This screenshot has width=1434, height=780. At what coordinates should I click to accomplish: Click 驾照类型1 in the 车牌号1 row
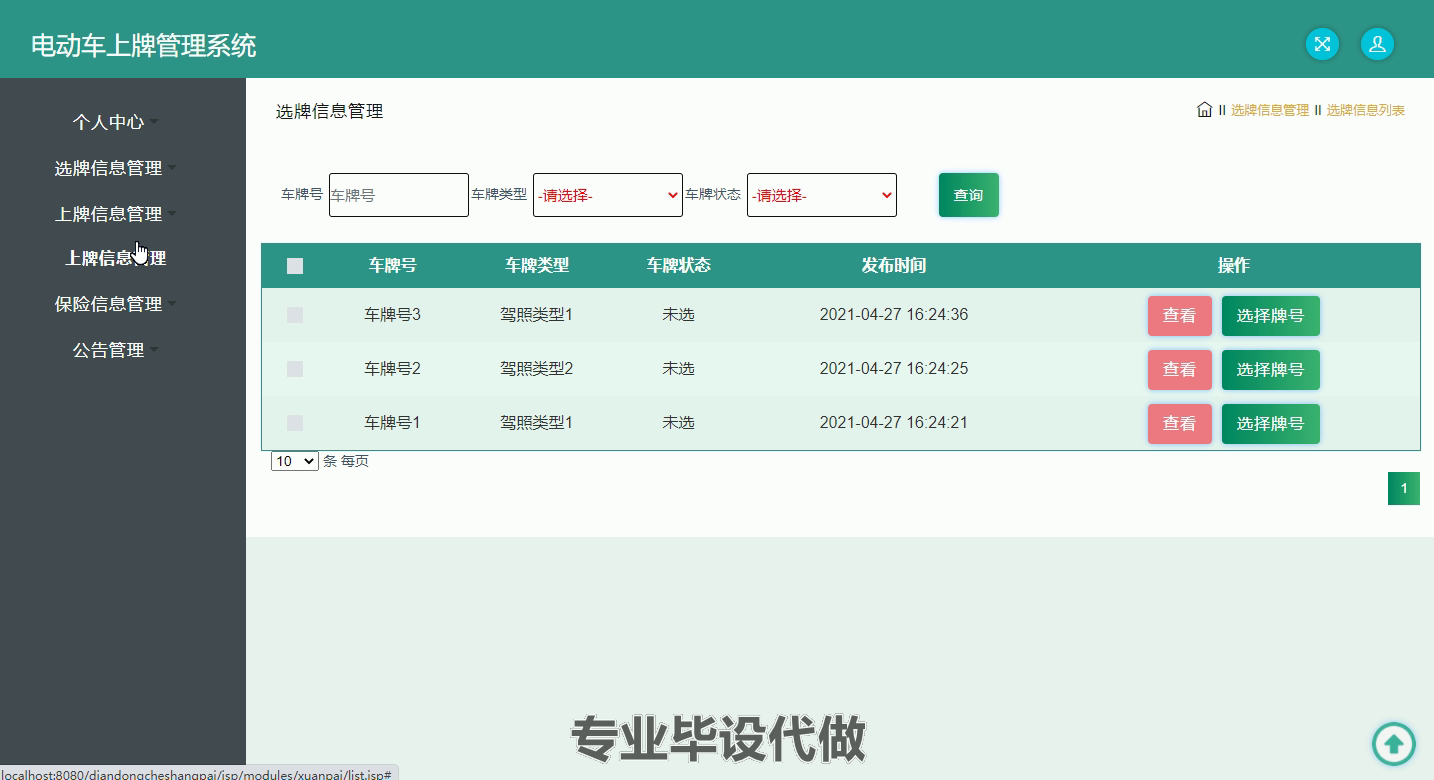pos(536,423)
